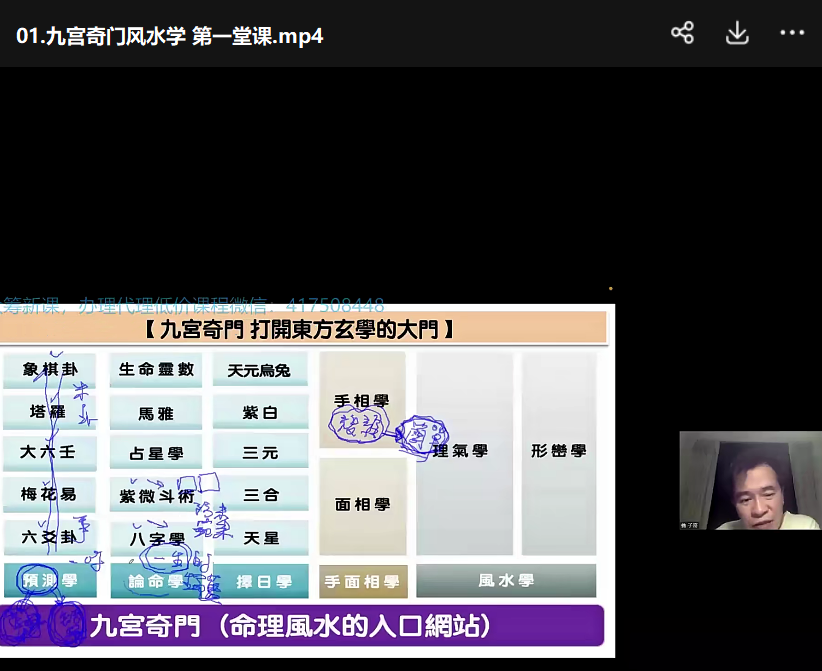Viewport: 822px width, 671px height.
Task: Click the 手面相學 category label
Action: coord(363,581)
